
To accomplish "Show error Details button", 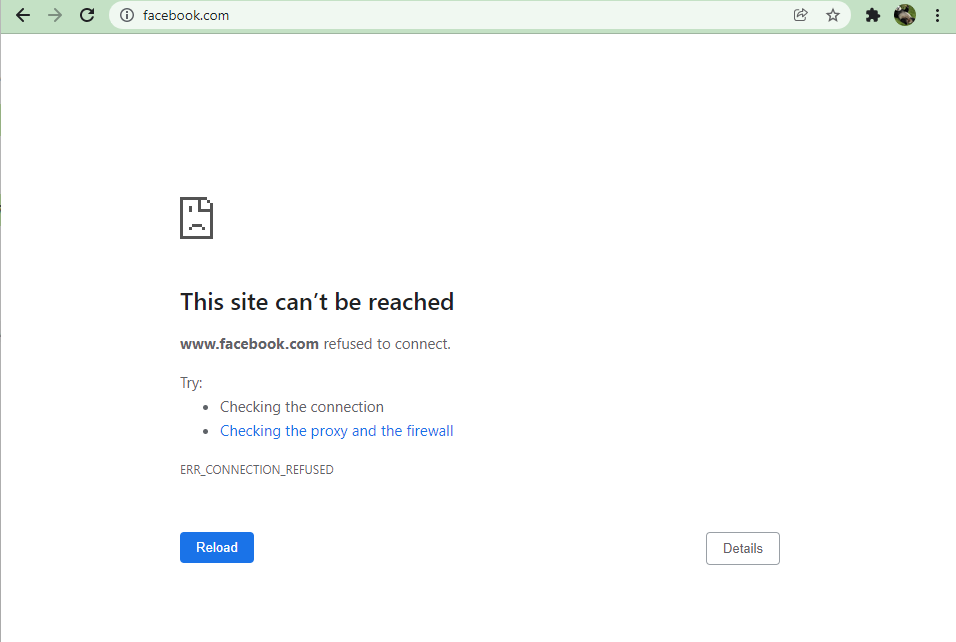I will pyautogui.click(x=743, y=549).
